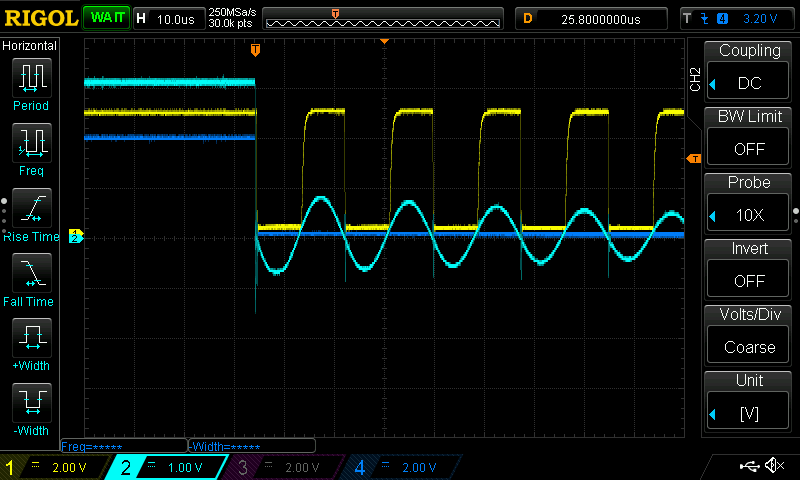Select the Freq measurement icon
Screen dimensions: 800x480
pos(32,143)
